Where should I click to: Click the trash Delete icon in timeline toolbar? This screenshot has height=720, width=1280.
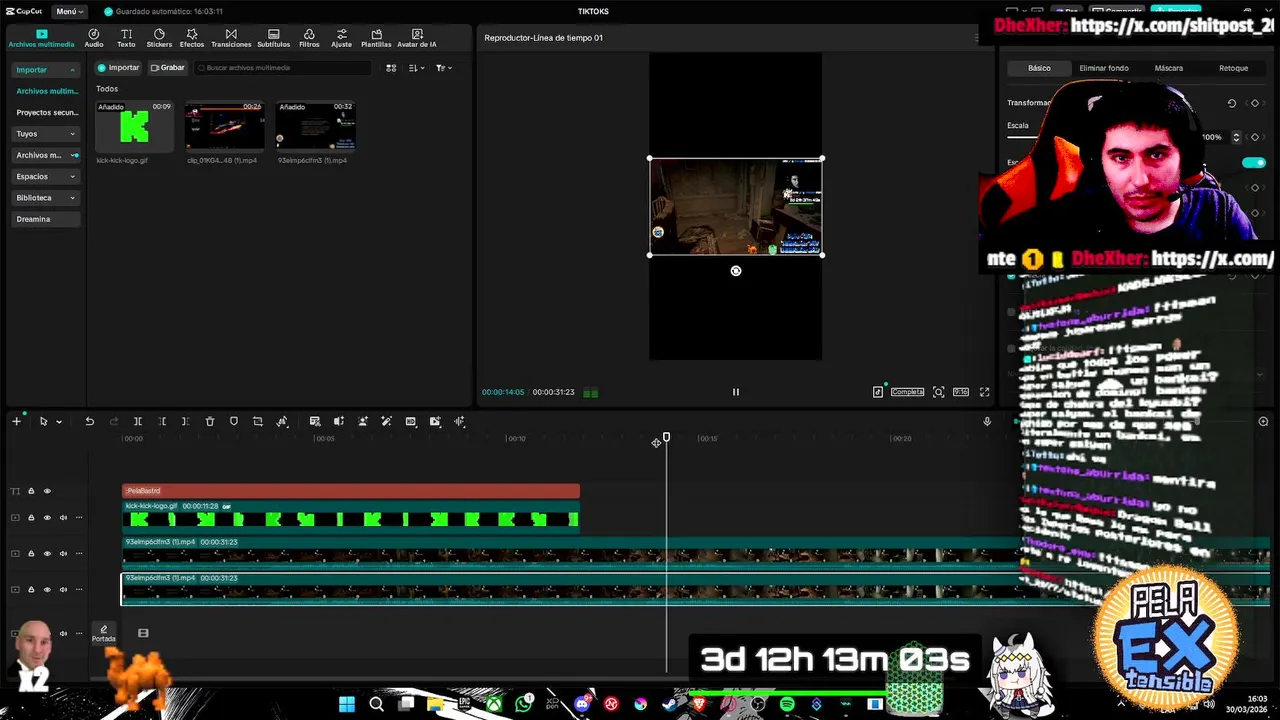click(210, 422)
